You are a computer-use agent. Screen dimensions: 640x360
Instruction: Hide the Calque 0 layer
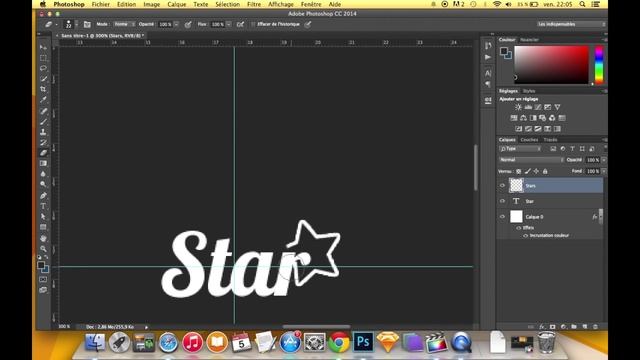pos(502,217)
